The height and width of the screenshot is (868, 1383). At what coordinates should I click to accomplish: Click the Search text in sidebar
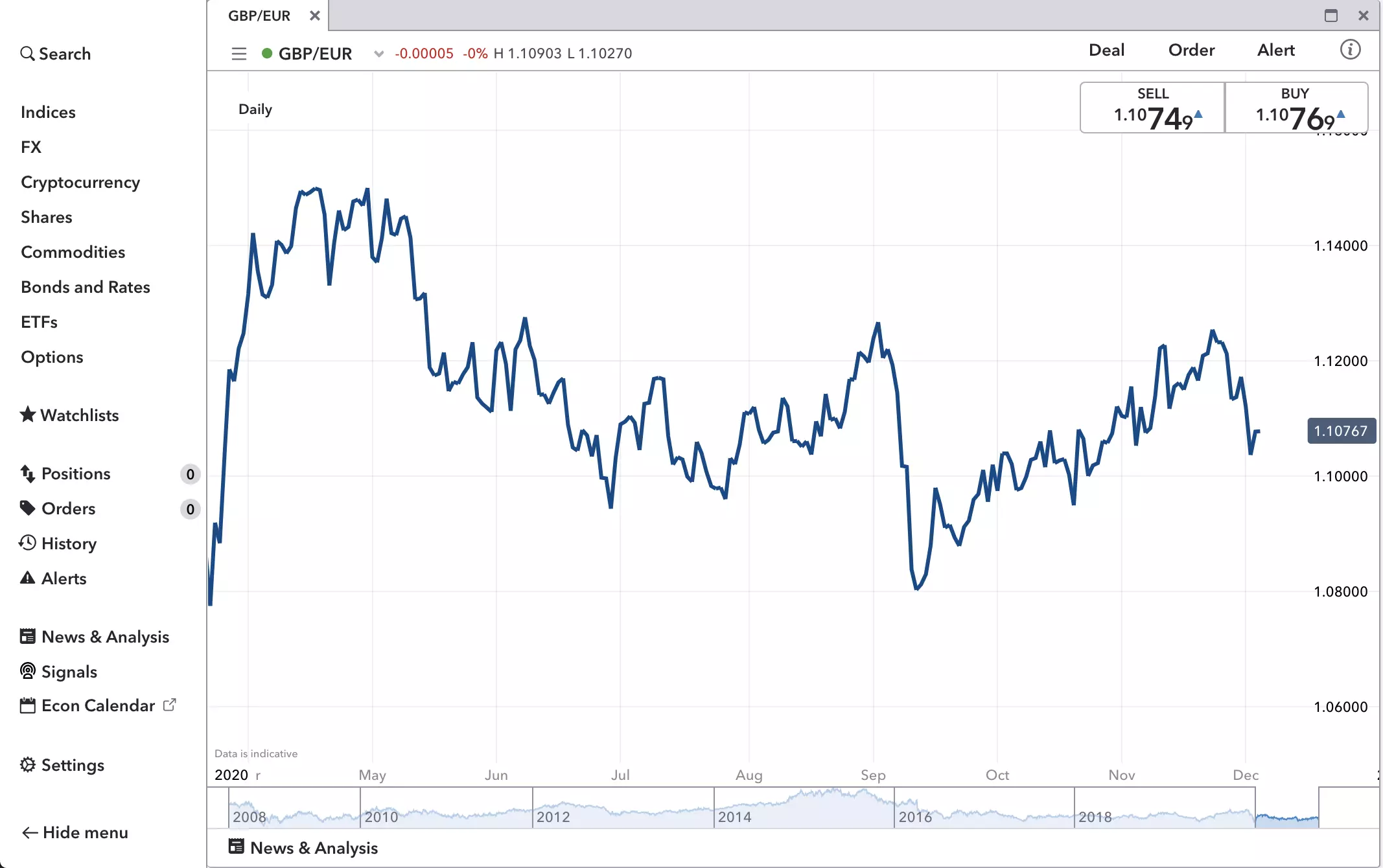tap(65, 54)
